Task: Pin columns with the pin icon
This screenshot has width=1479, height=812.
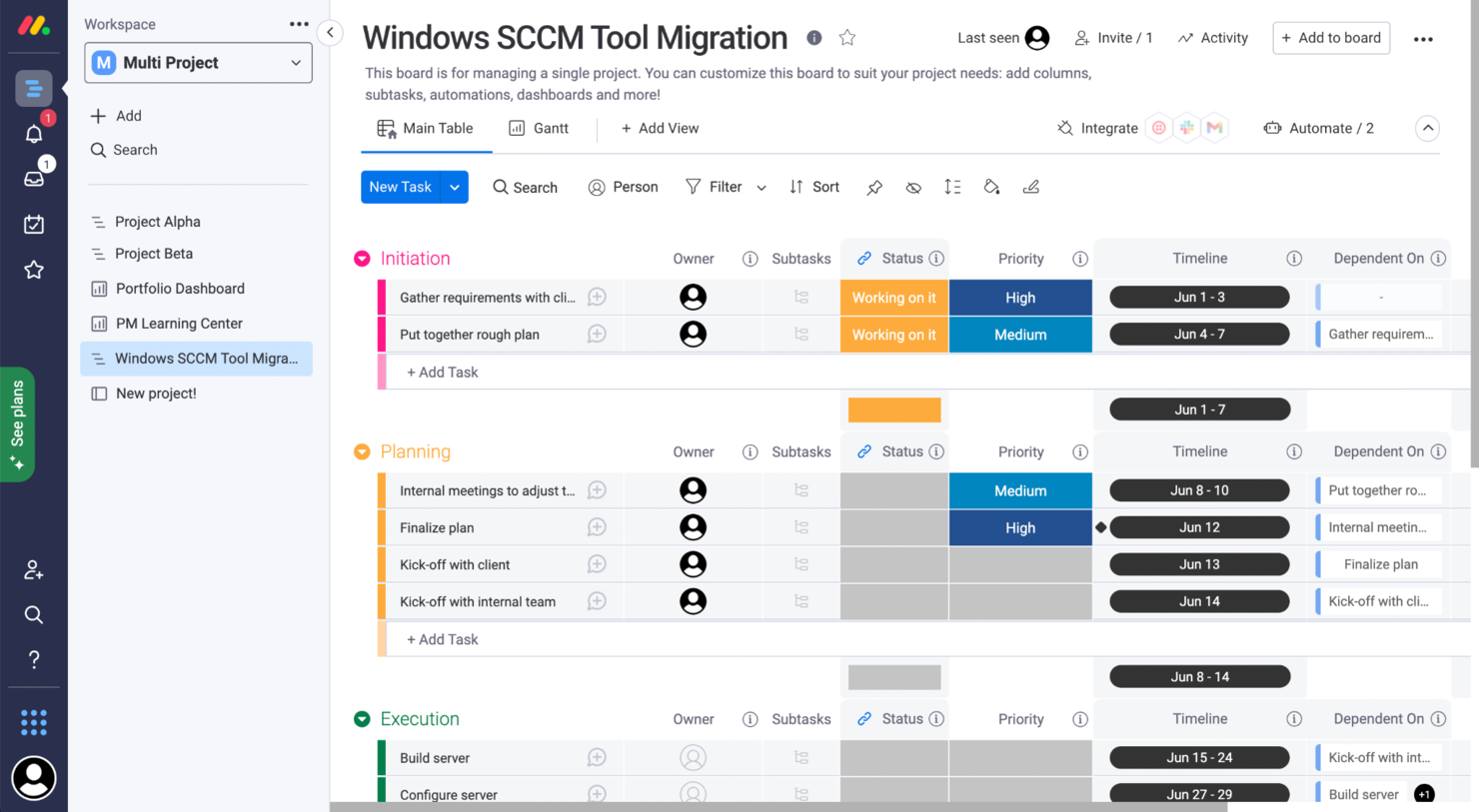Action: point(874,187)
